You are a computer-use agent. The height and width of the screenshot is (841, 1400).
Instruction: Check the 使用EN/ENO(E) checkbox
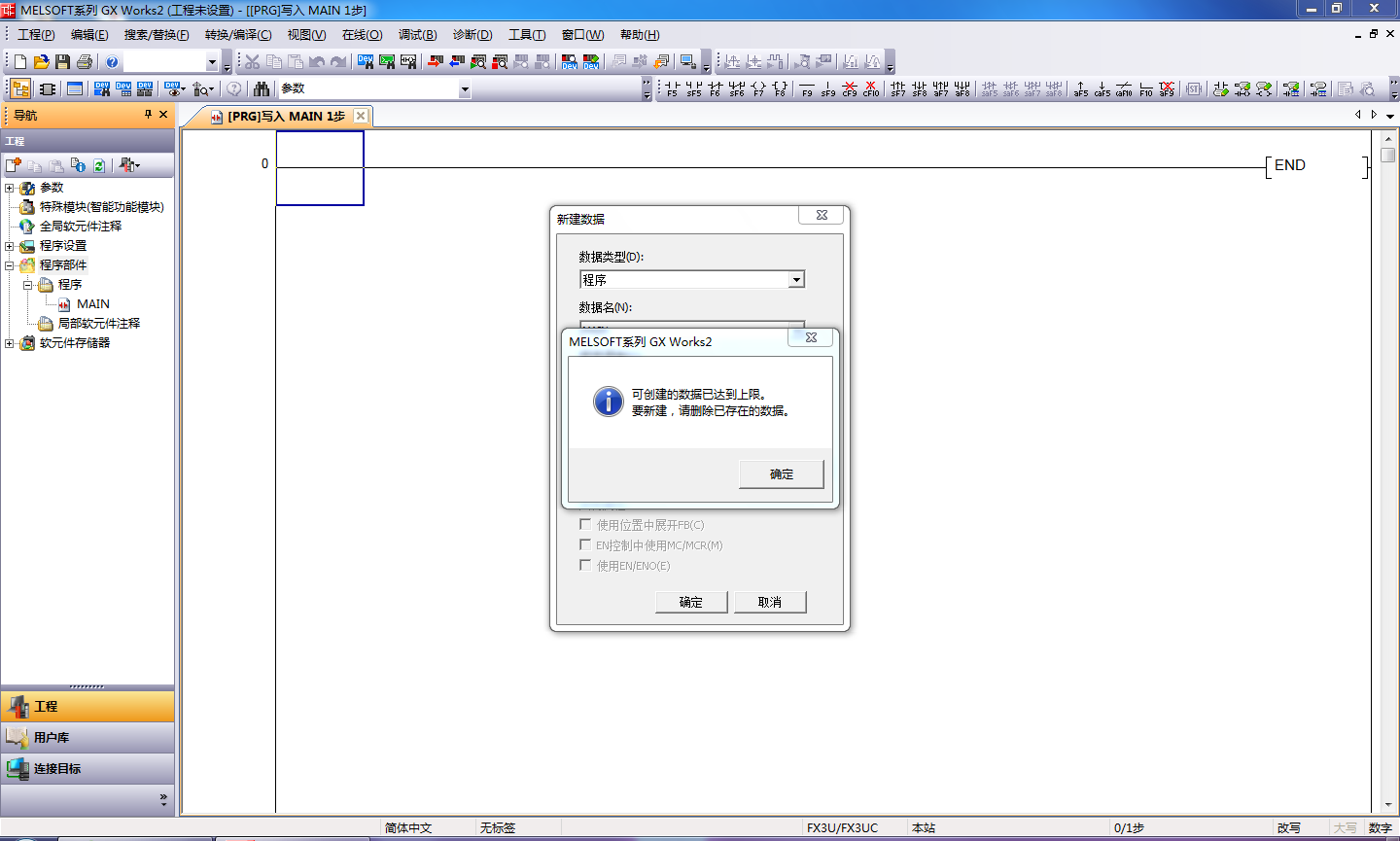pos(585,565)
